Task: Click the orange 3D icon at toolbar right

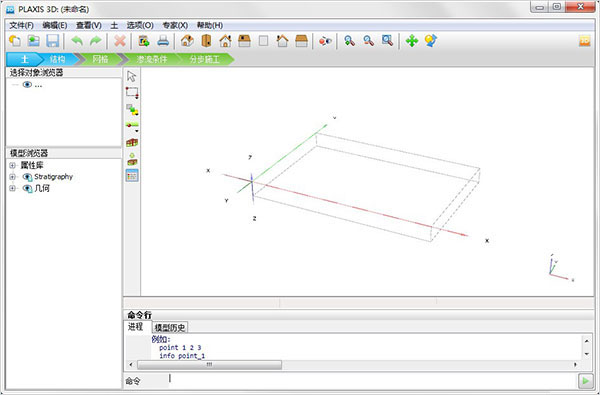Action: tap(584, 41)
